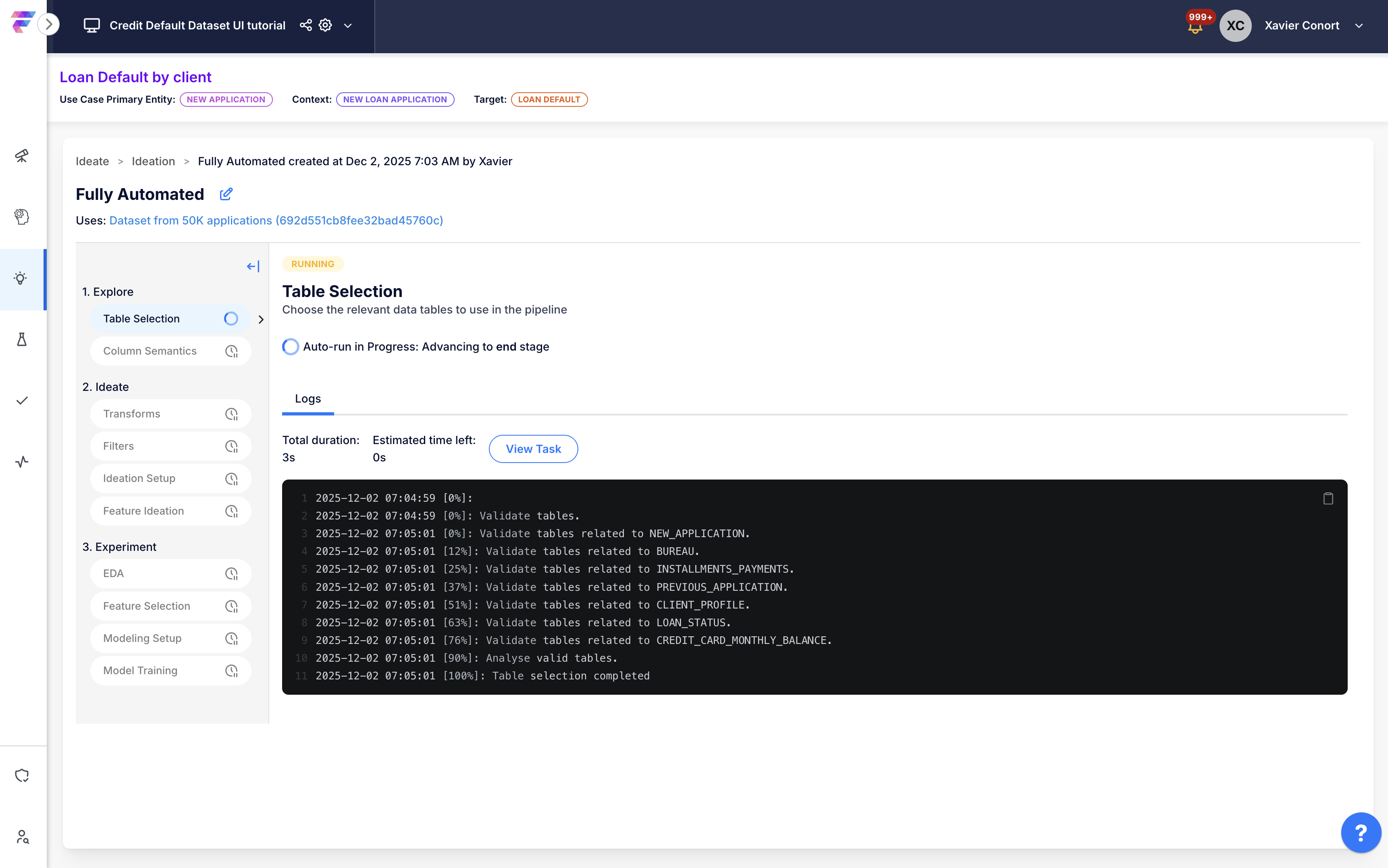This screenshot has width=1388, height=868.
Task: Open dropdown next to catalog settings gear
Action: click(x=348, y=25)
